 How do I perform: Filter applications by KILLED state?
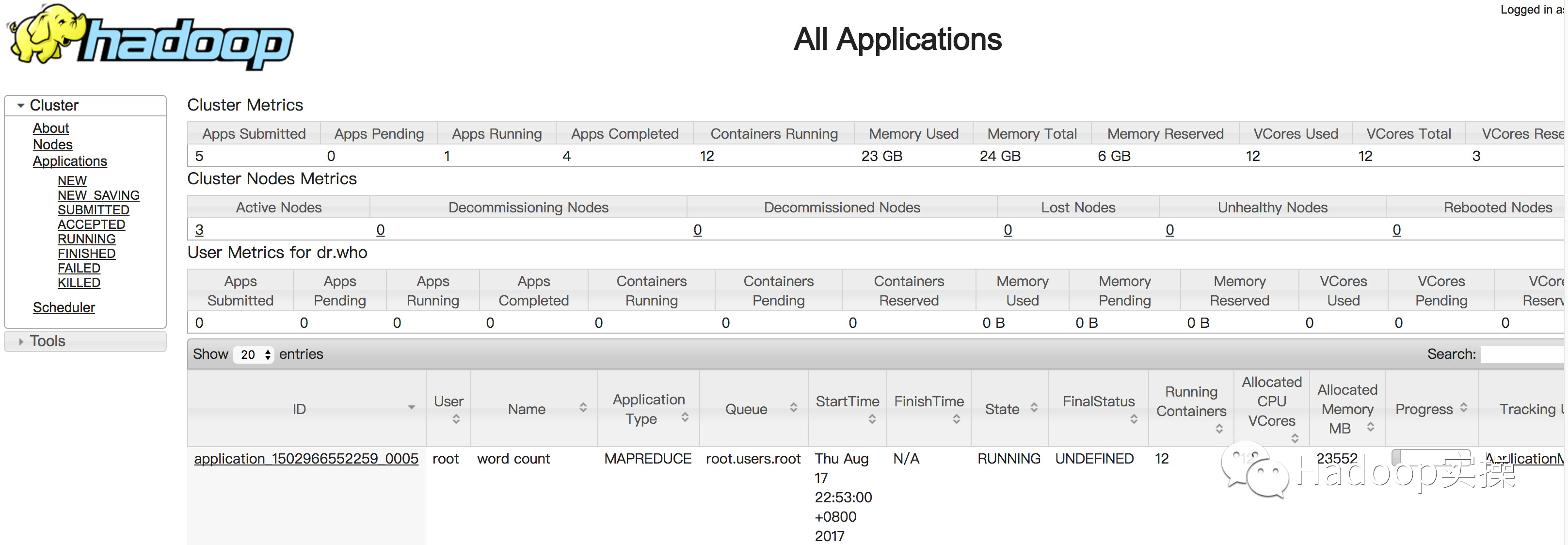[x=79, y=283]
